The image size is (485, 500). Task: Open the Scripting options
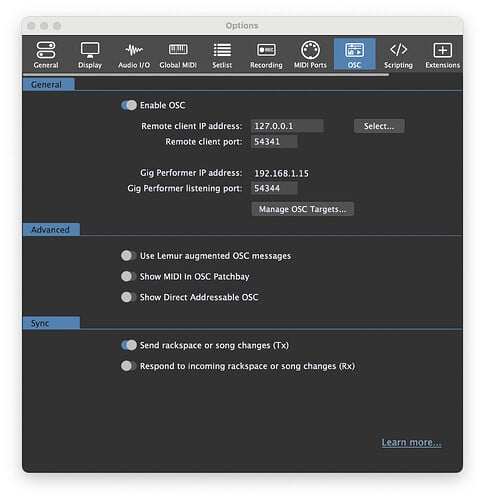[398, 55]
